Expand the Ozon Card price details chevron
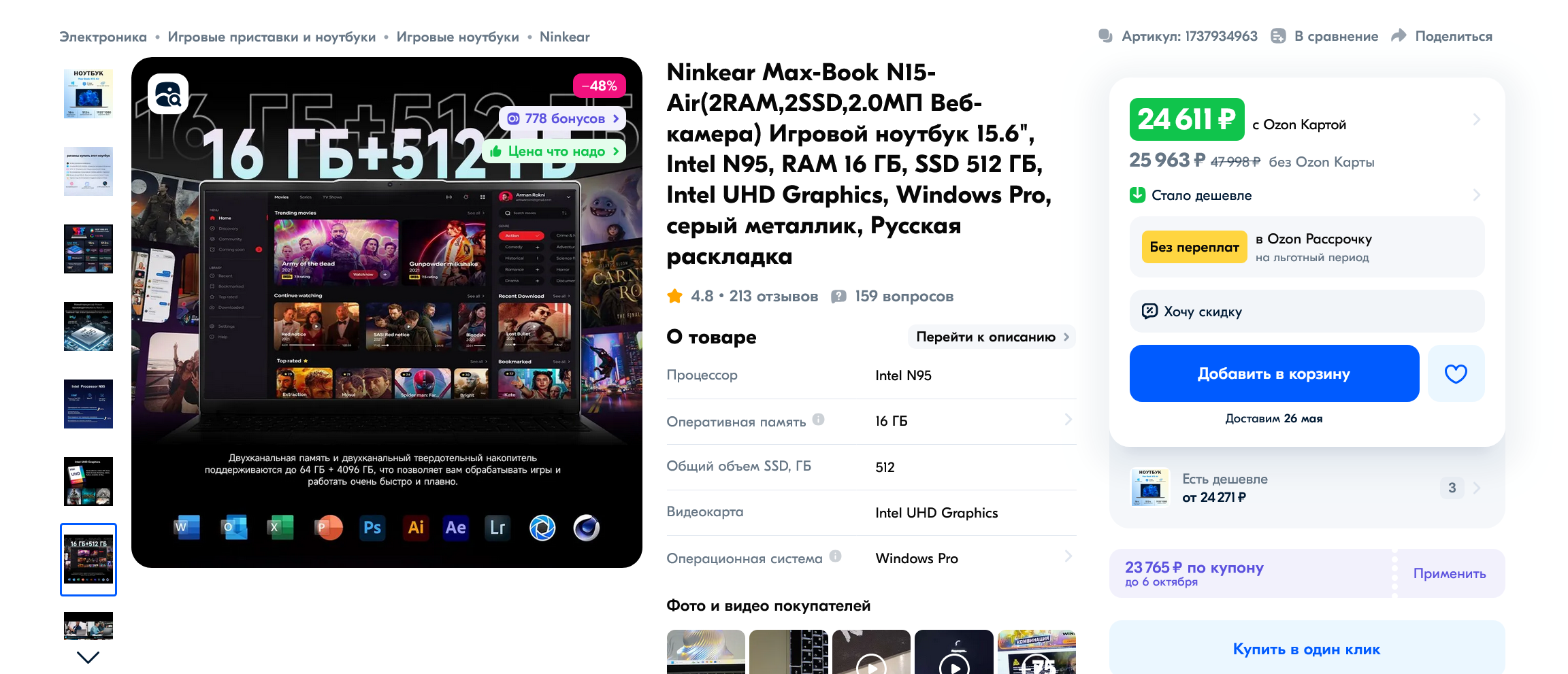 click(1476, 120)
